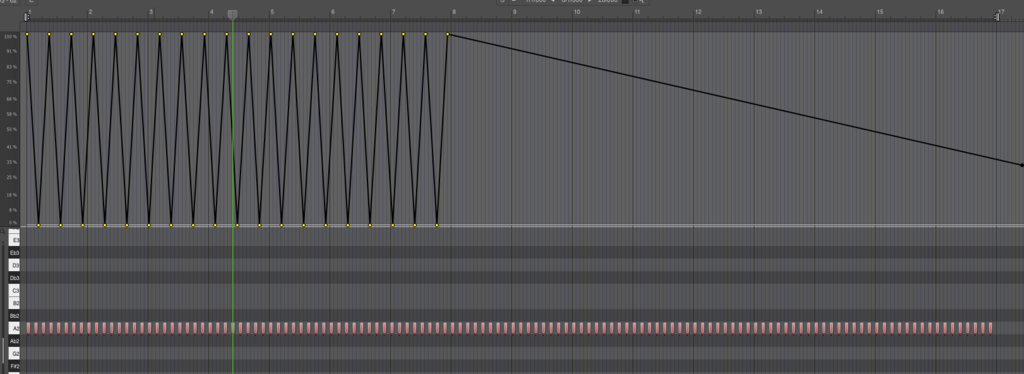Click the playhead handle in the ruler
This screenshot has height=374, width=1024.
[232, 14]
